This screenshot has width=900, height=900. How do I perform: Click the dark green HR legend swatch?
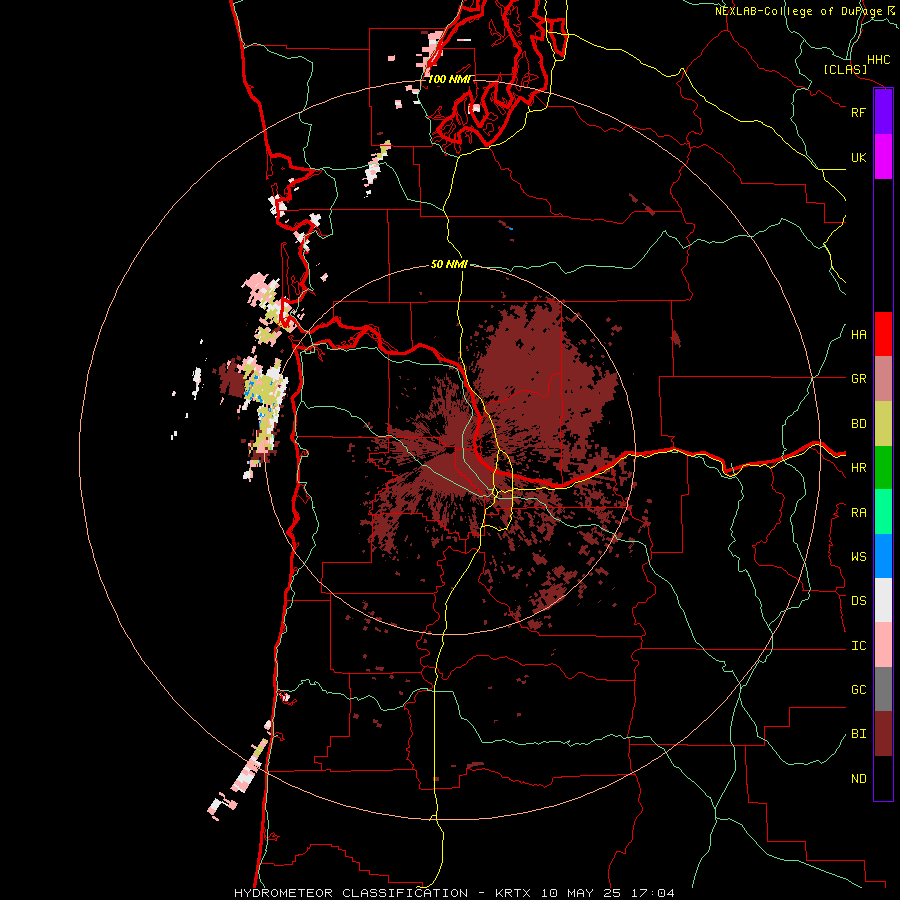[883, 468]
